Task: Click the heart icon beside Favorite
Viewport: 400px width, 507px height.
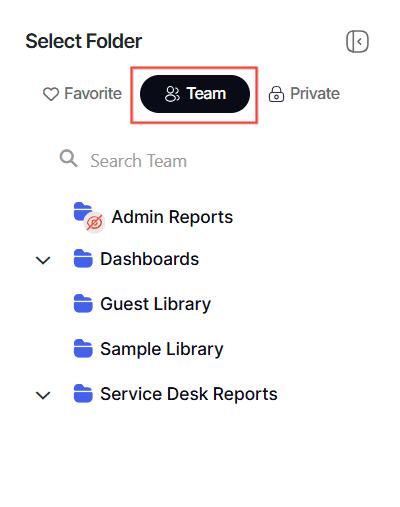Action: [51, 94]
